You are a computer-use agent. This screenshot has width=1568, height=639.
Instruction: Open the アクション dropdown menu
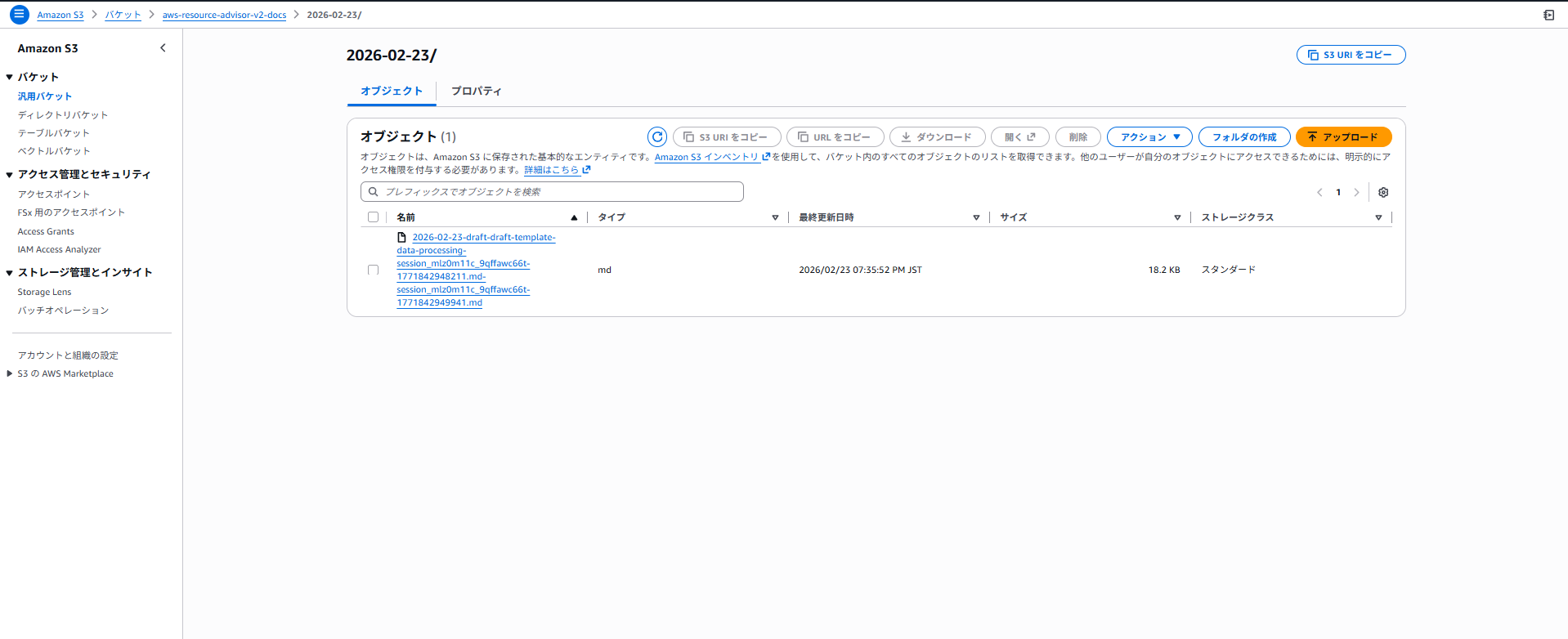(x=1149, y=137)
